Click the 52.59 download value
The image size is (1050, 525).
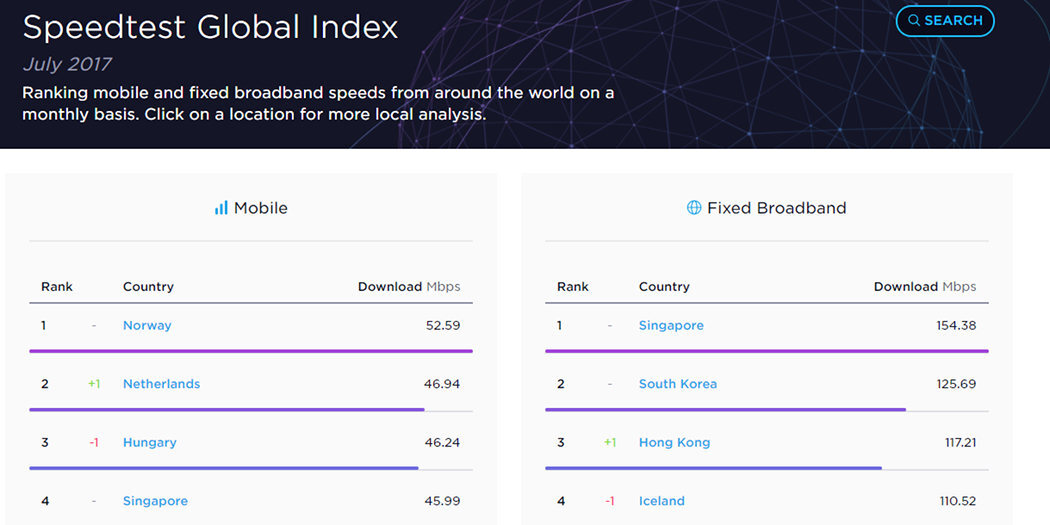coord(443,325)
